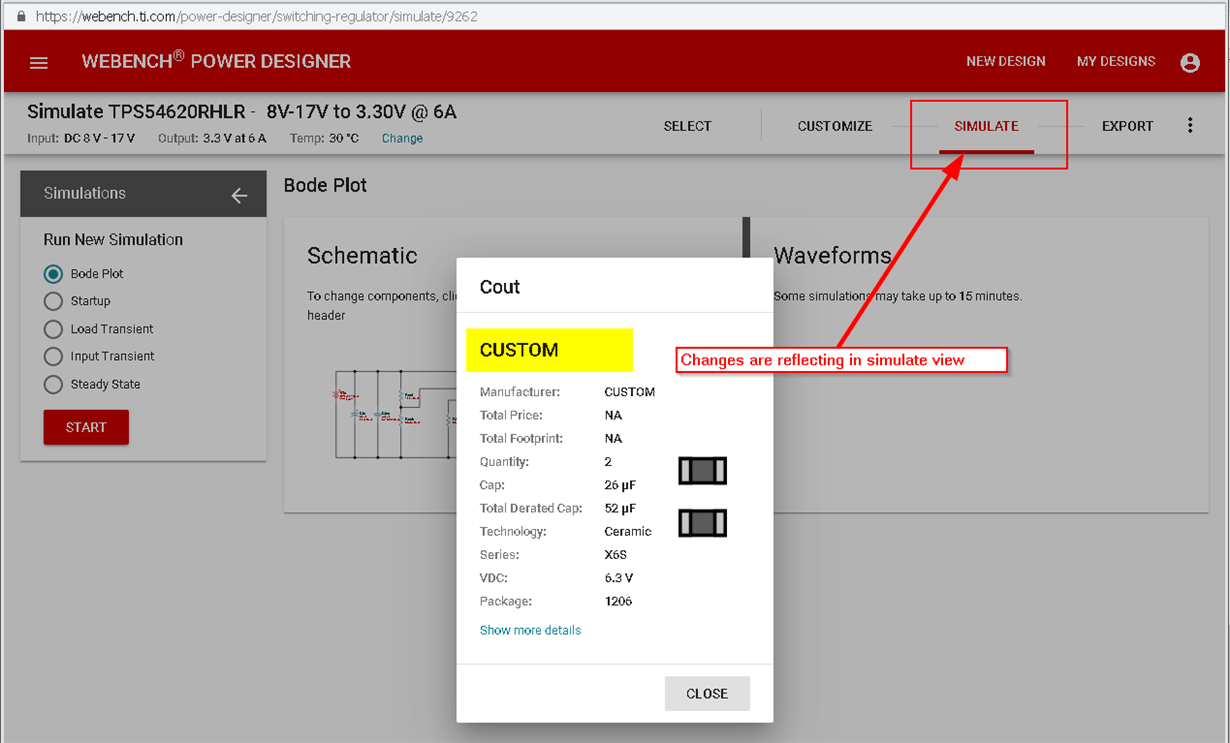1230x743 pixels.
Task: Click the Bode Plot section heading
Action: (325, 185)
